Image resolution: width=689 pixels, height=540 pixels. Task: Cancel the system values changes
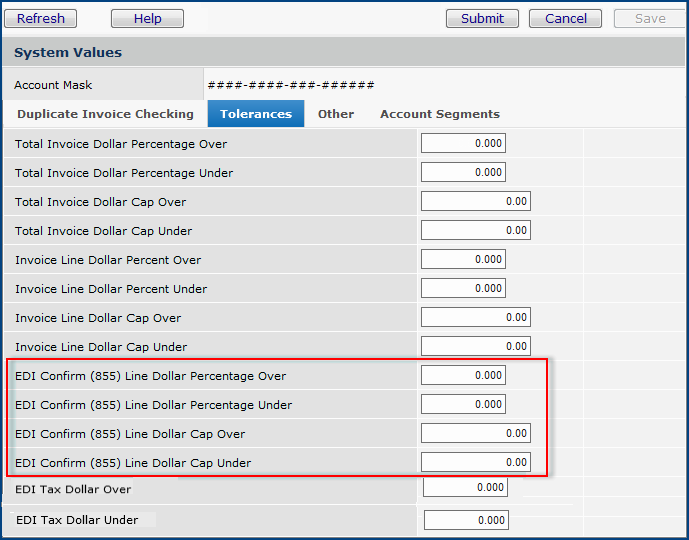pyautogui.click(x=565, y=19)
